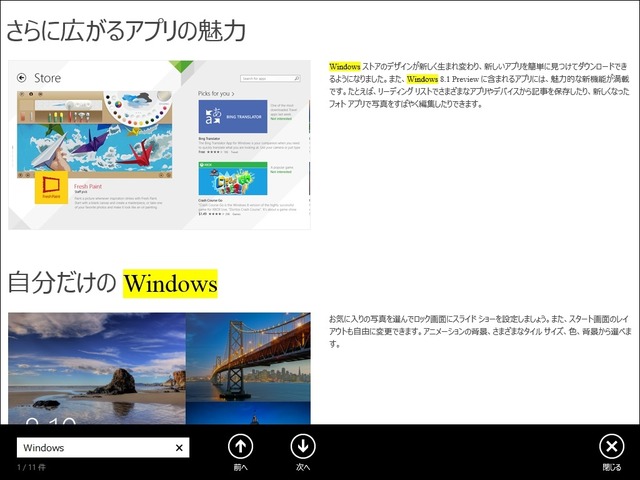Click the 1 / 11 件 match counter
Screen dimensions: 640x480
31,467
